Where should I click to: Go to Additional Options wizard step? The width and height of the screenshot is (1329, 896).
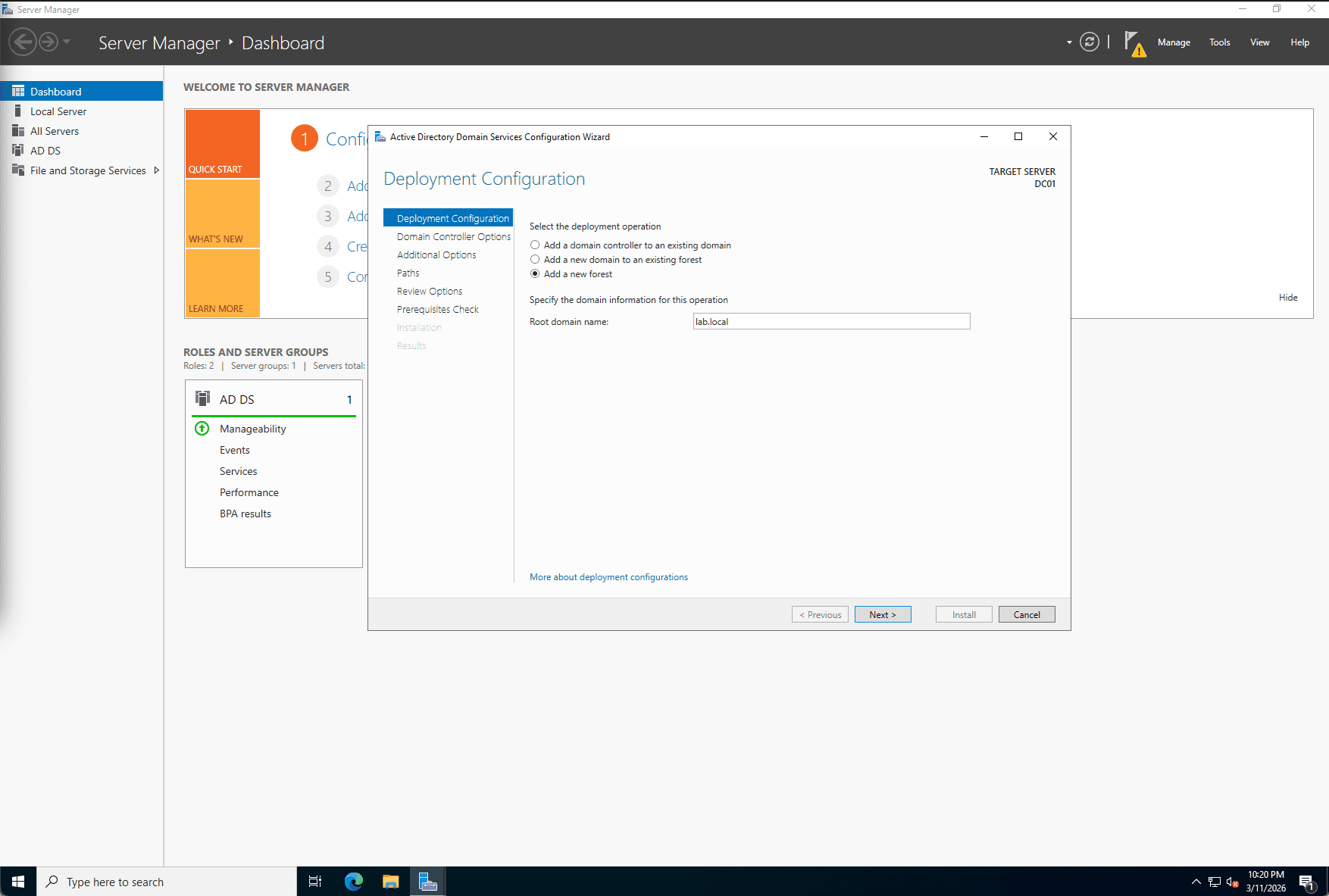436,254
